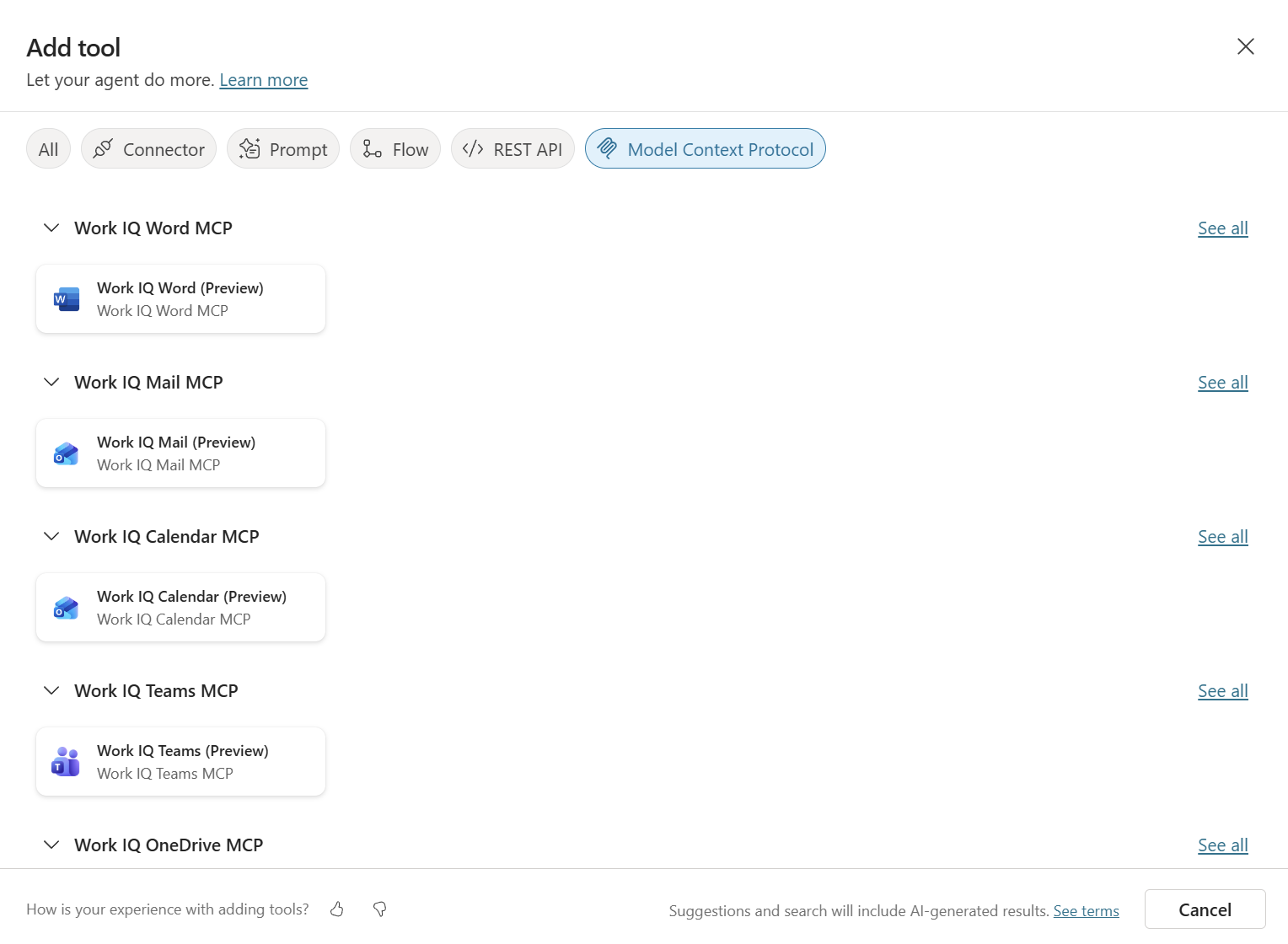Click the Model Context Protocol filter icon
Image resolution: width=1288 pixels, height=944 pixels.
605,148
